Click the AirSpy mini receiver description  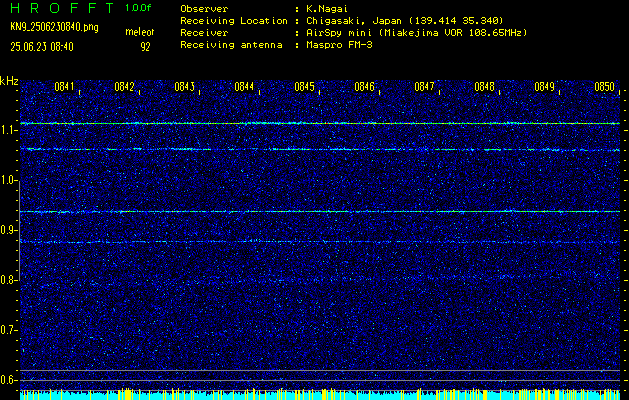[416, 33]
